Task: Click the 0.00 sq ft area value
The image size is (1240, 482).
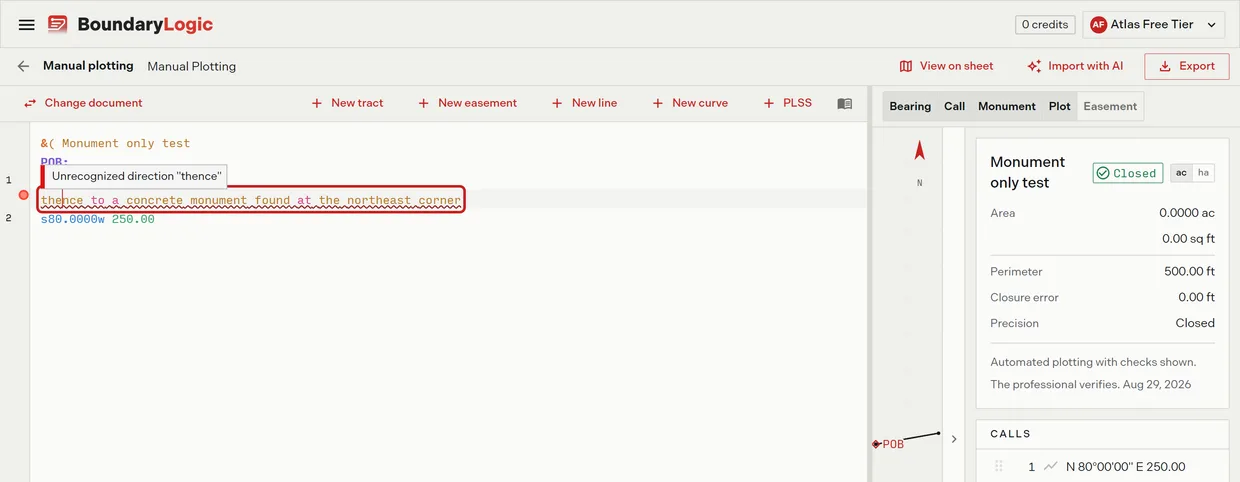Action: 1188,239
